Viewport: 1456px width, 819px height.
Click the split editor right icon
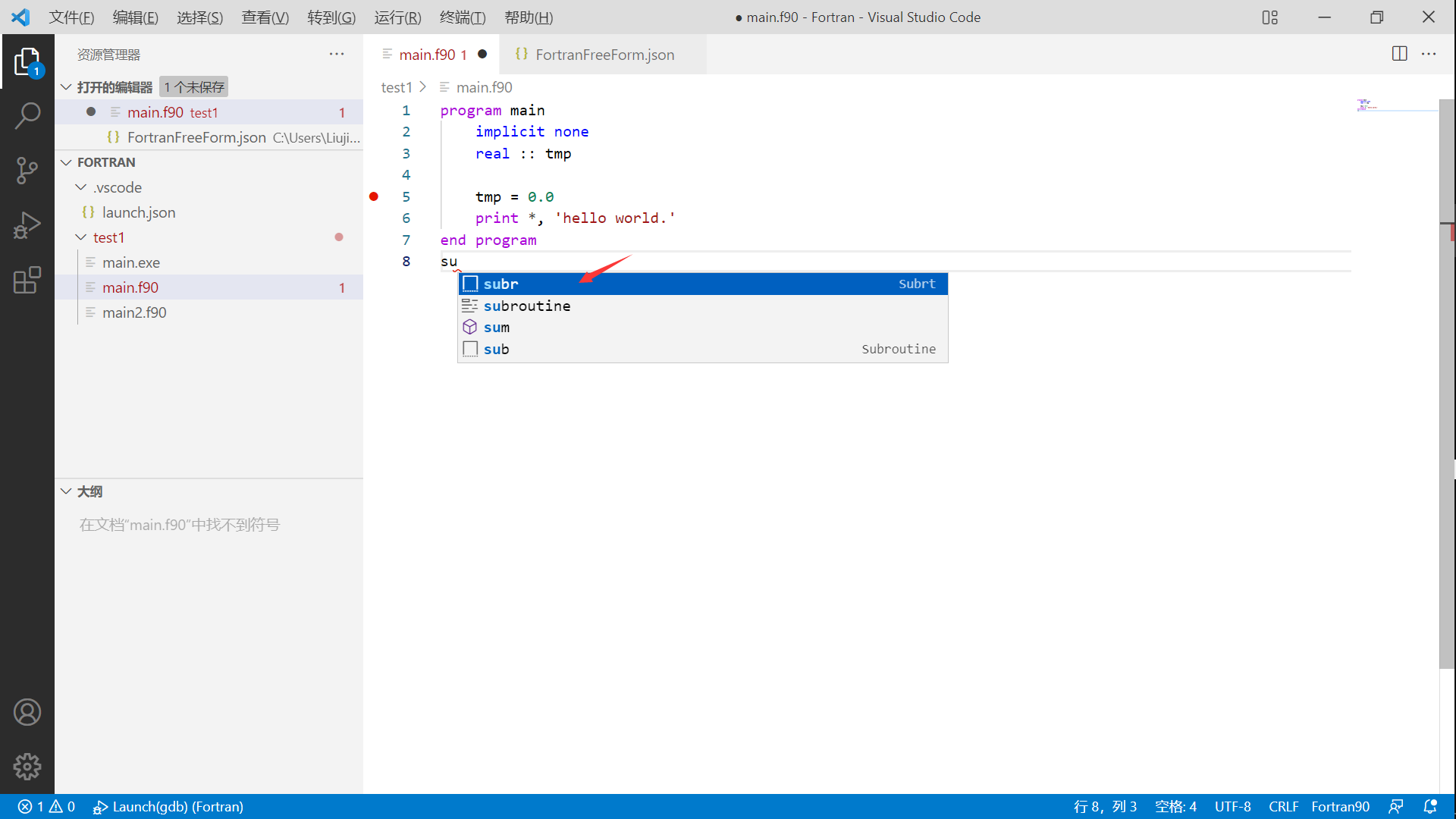[1400, 54]
